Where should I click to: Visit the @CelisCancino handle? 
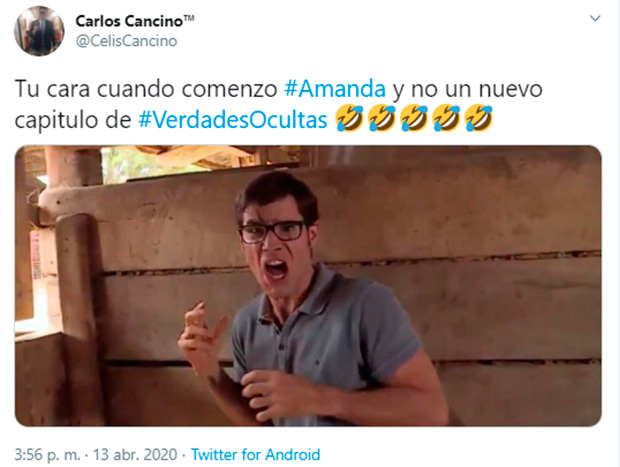pyautogui.click(x=127, y=41)
